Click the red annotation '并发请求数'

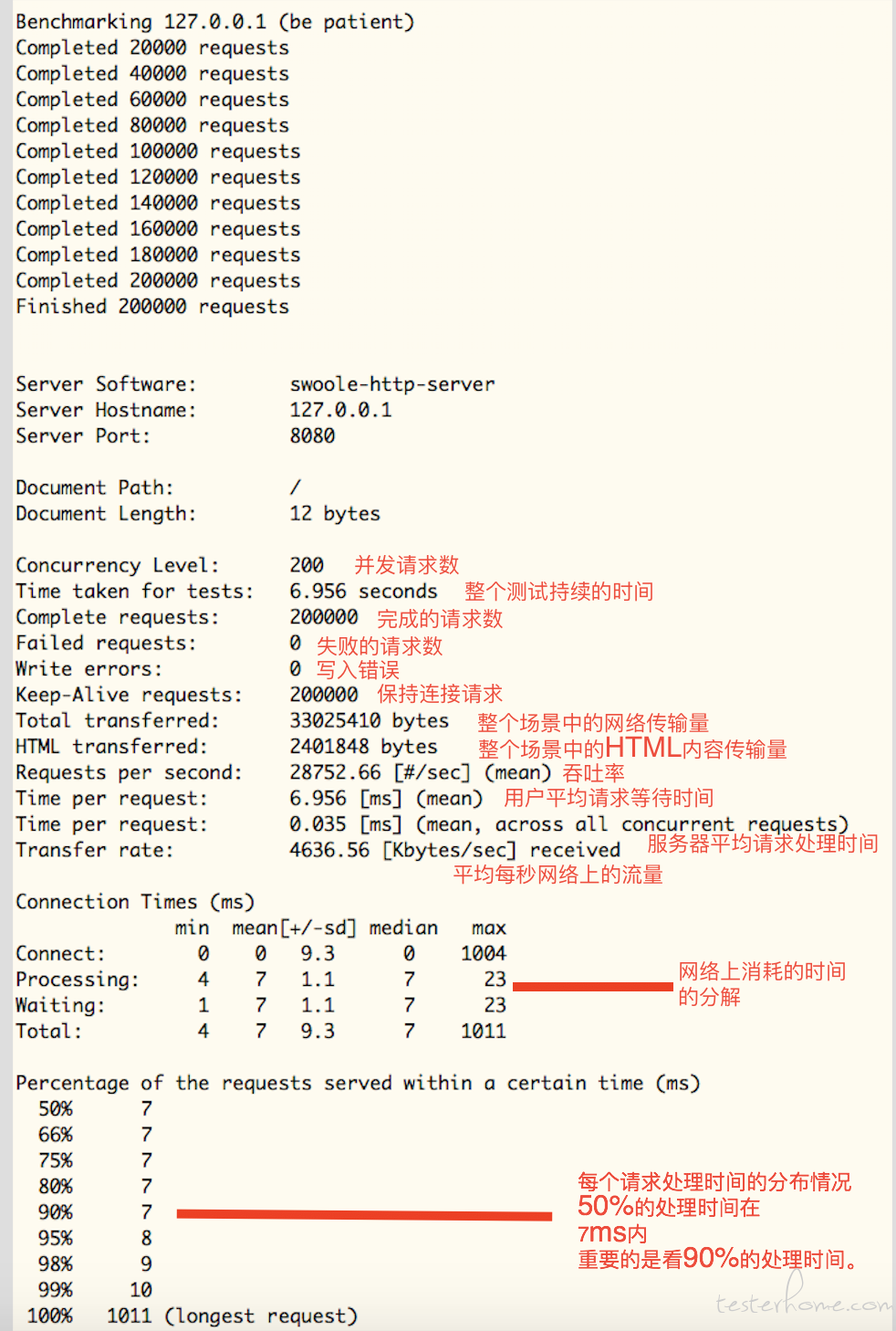407,565
